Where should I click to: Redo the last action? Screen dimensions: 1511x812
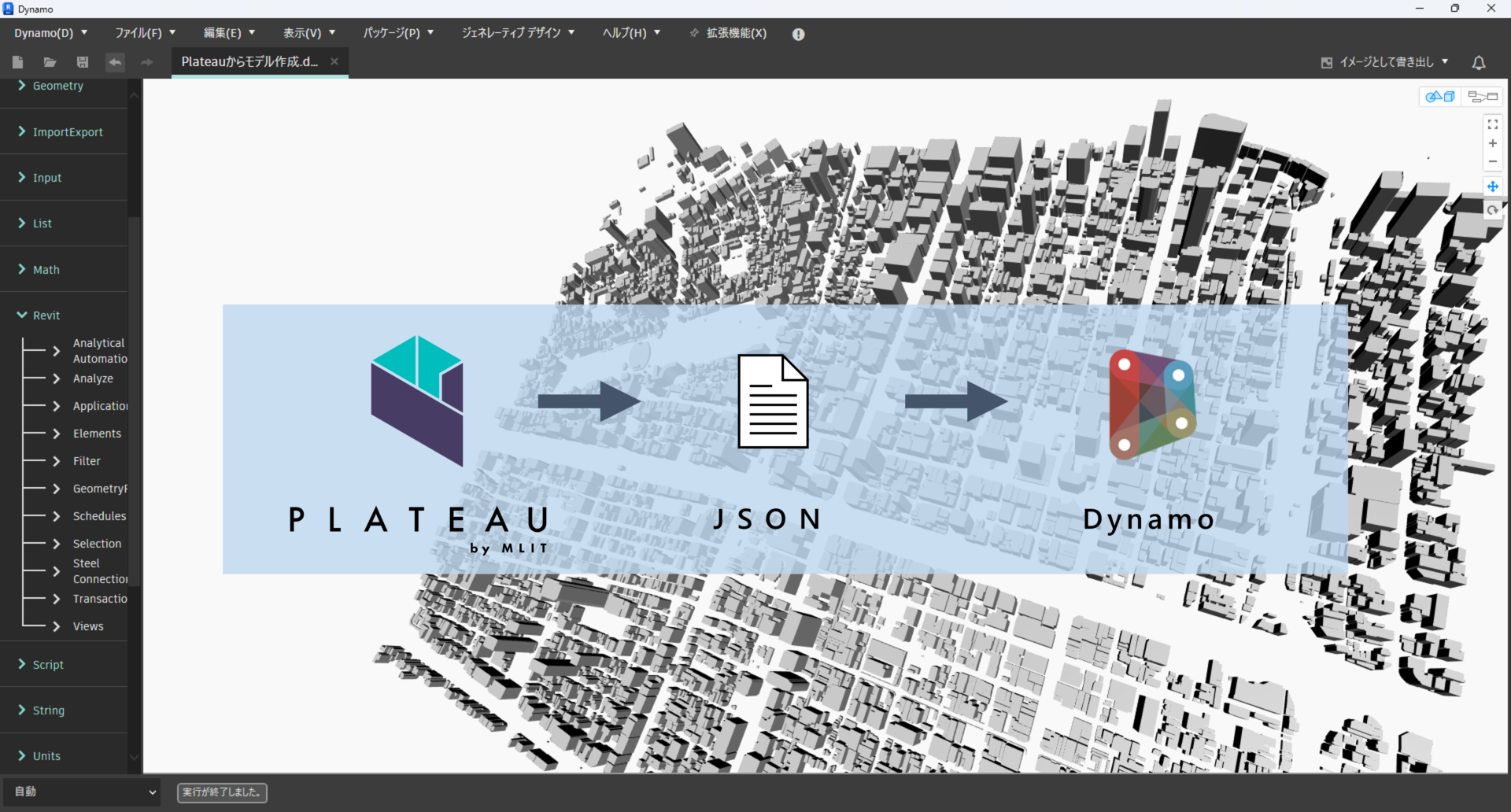[x=146, y=62]
